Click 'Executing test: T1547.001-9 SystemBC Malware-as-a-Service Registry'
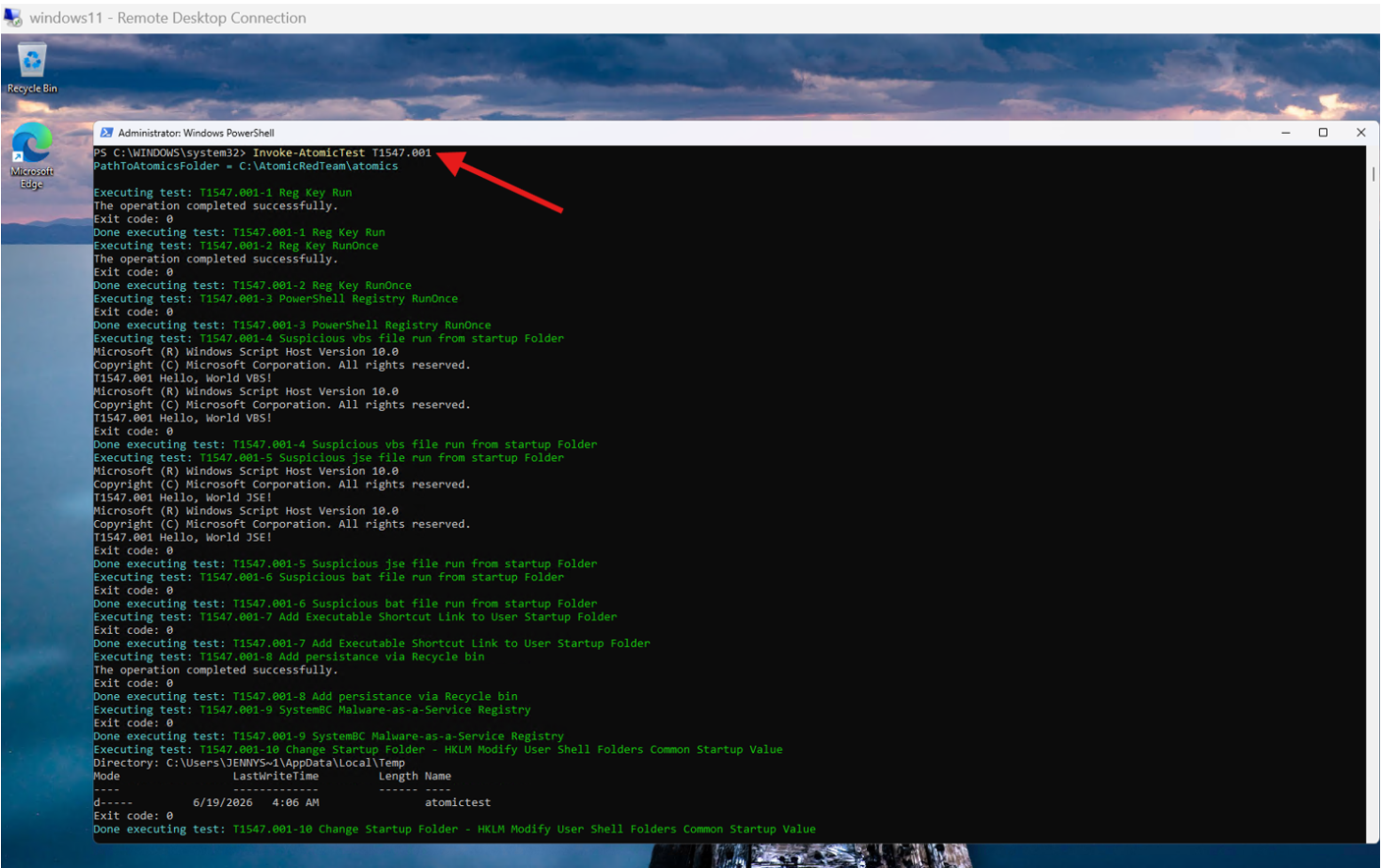The image size is (1384, 868). pos(312,710)
